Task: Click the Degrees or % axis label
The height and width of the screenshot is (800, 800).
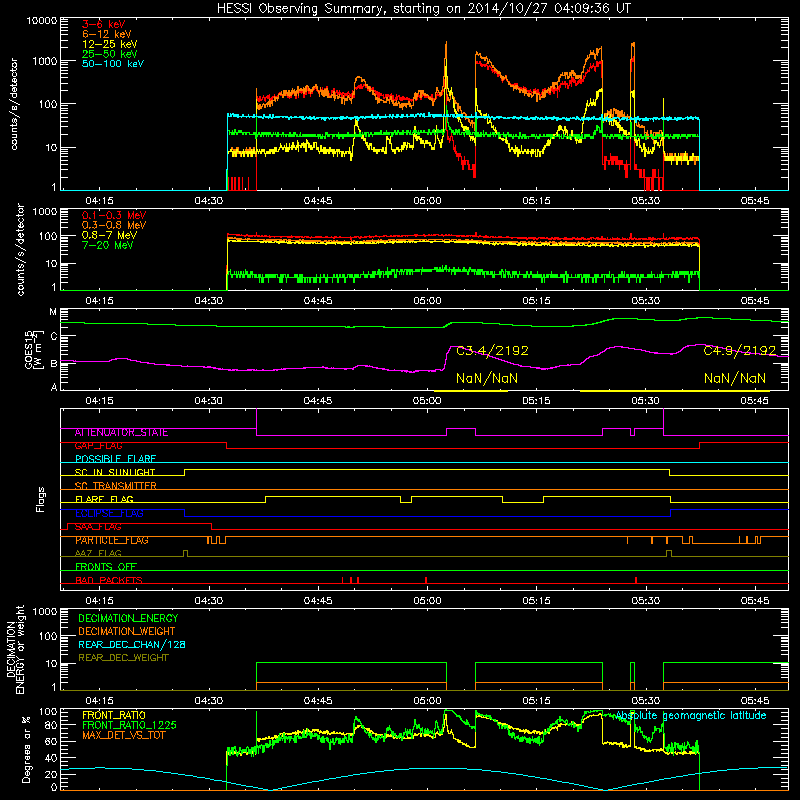Action: (26, 750)
